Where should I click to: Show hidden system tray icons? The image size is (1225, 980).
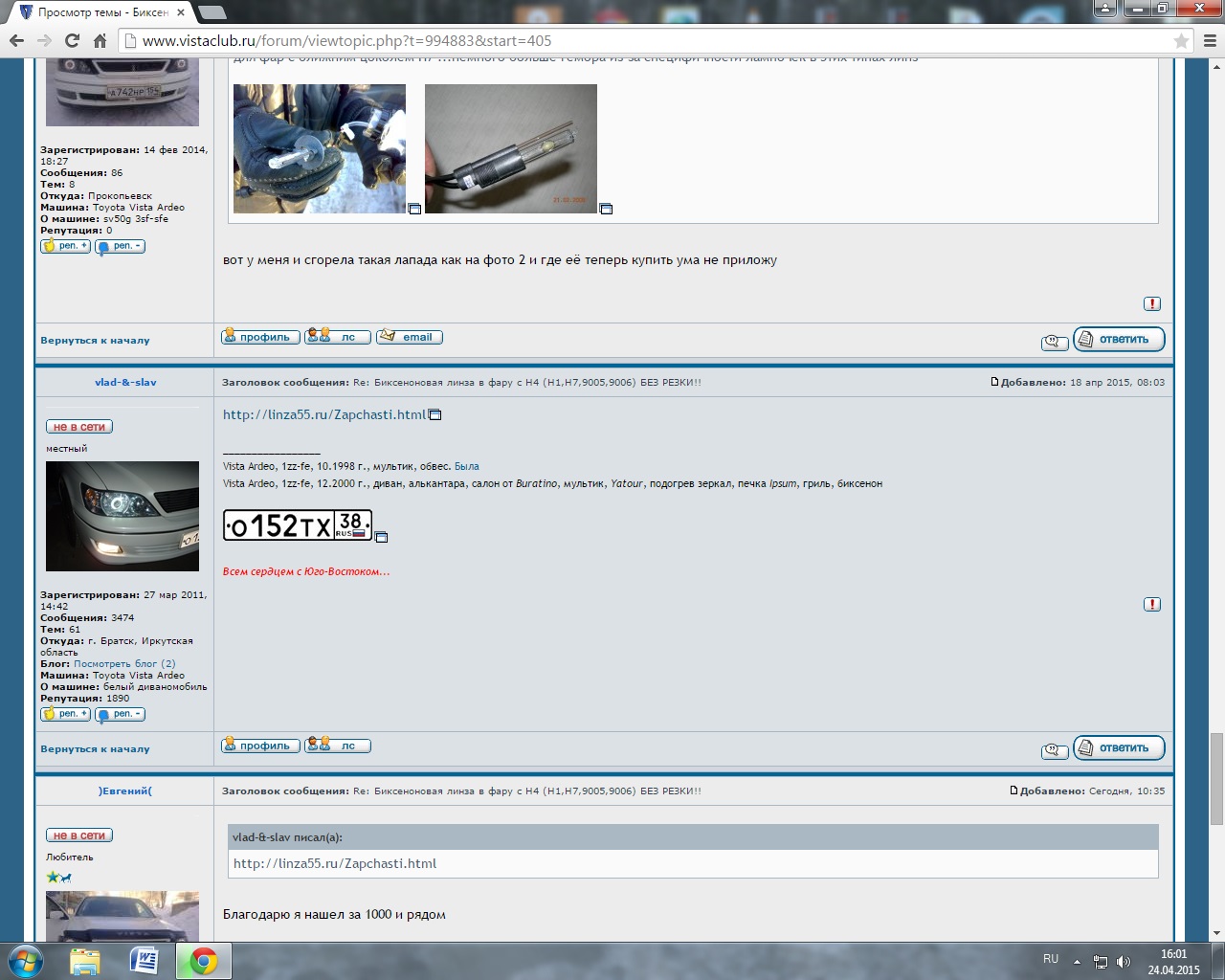(1077, 961)
